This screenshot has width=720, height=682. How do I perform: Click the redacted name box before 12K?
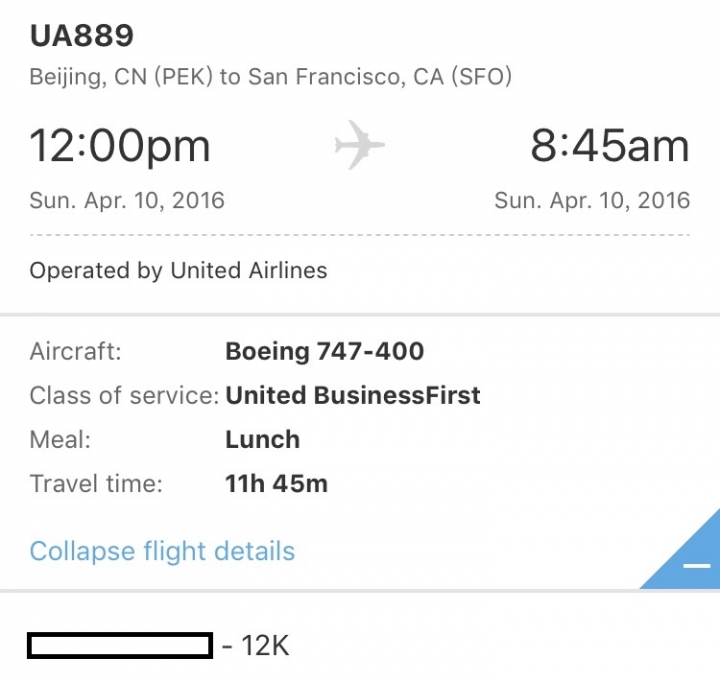[120, 645]
